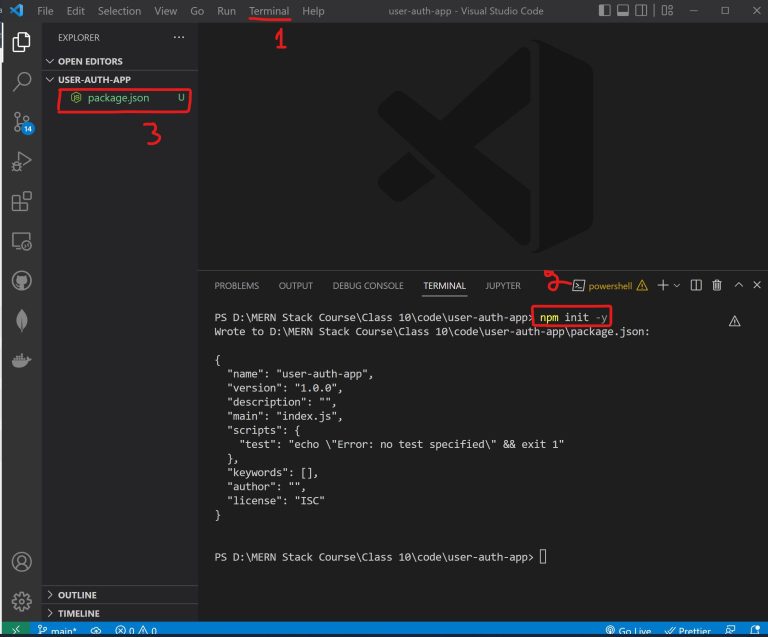768x637 pixels.
Task: Click the "license": "ISC" output line
Action: click(x=276, y=500)
